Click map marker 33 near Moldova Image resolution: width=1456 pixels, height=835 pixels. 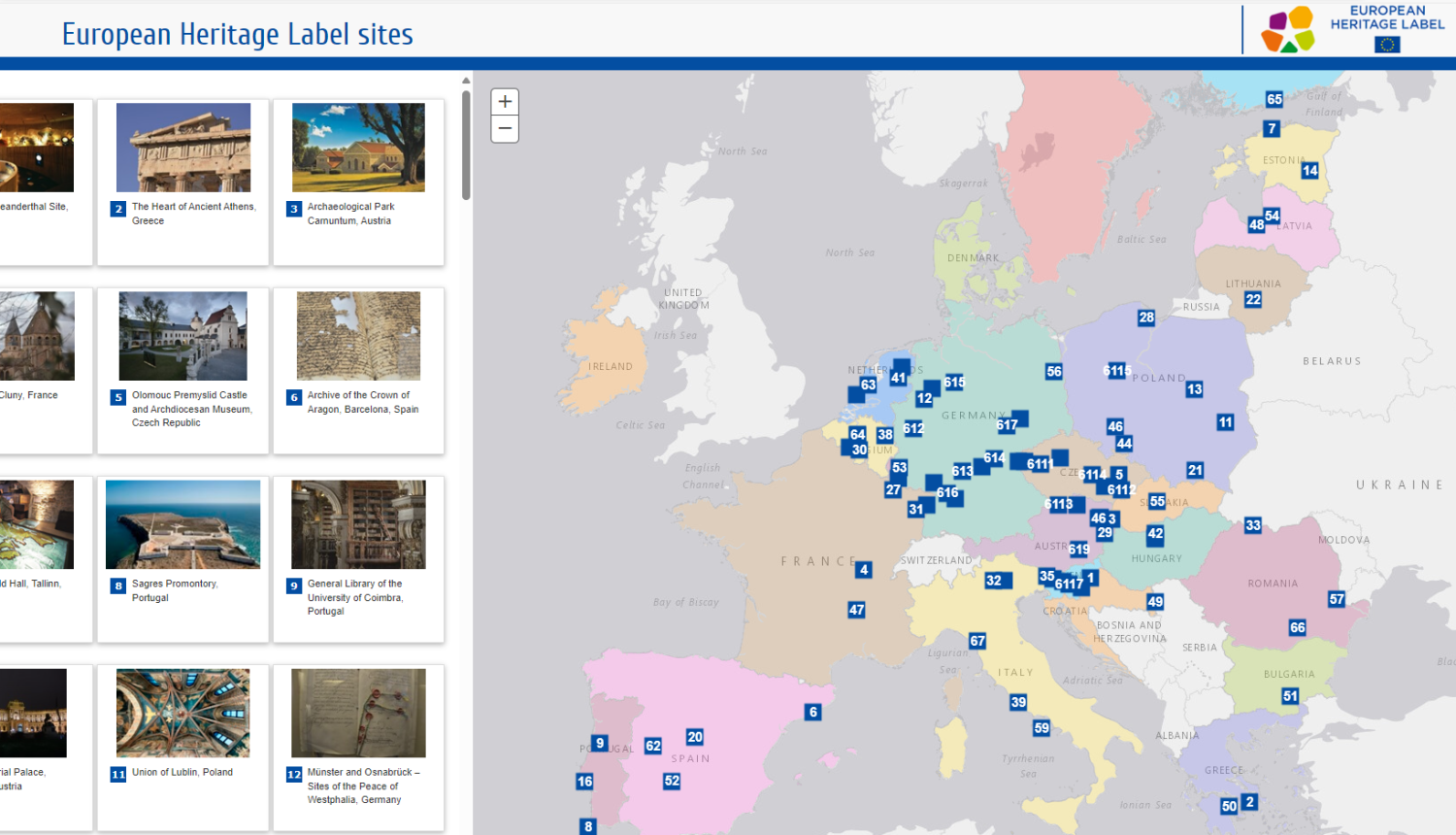(1253, 525)
